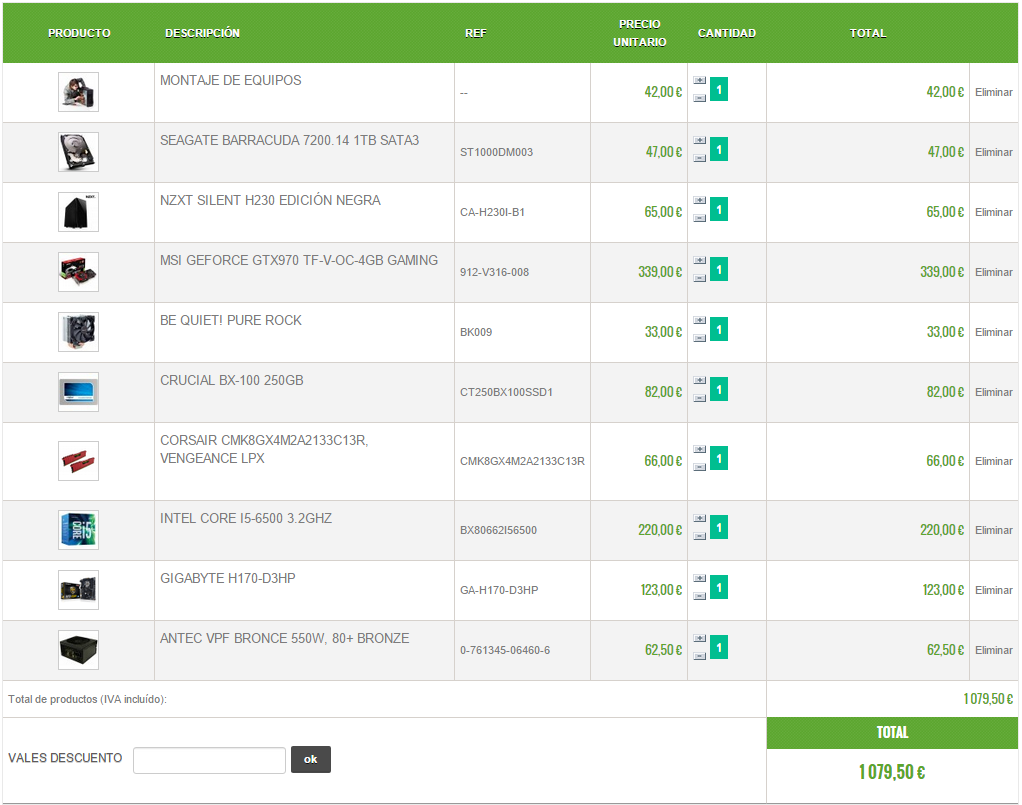Open MSI GTX970 graphics card thumbnail
This screenshot has width=1022, height=805.
(x=78, y=272)
